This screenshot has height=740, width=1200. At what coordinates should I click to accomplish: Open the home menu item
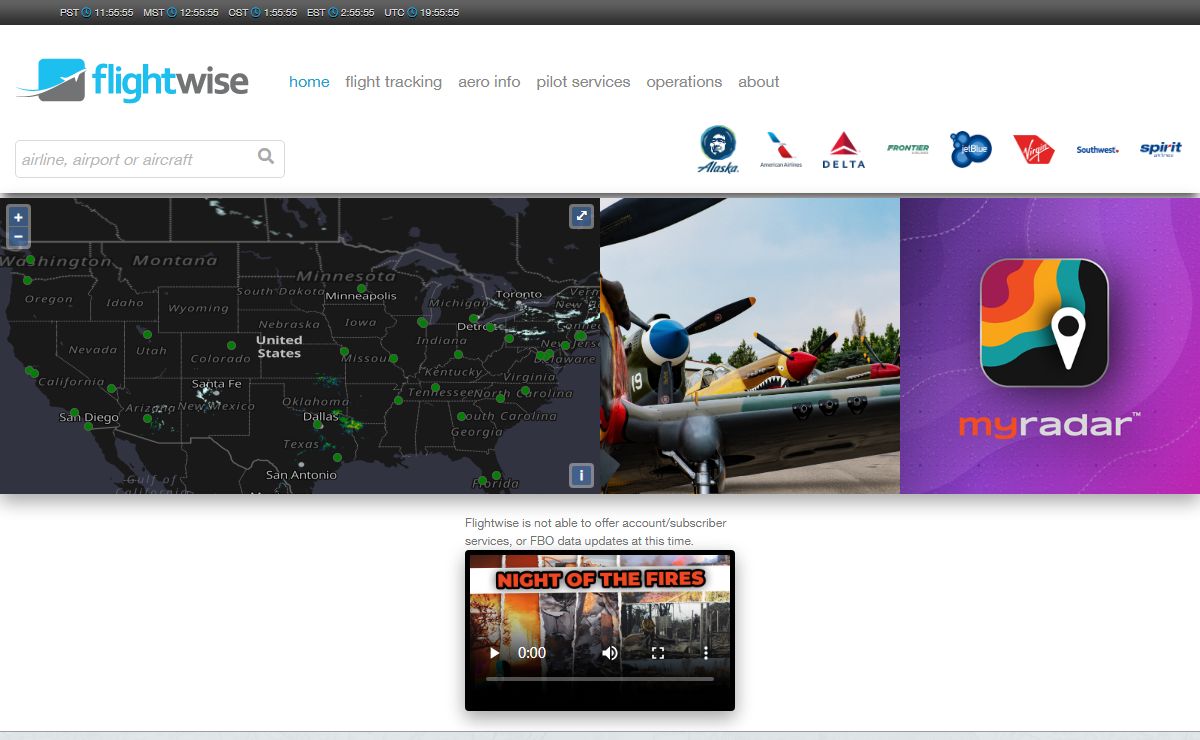click(x=309, y=82)
